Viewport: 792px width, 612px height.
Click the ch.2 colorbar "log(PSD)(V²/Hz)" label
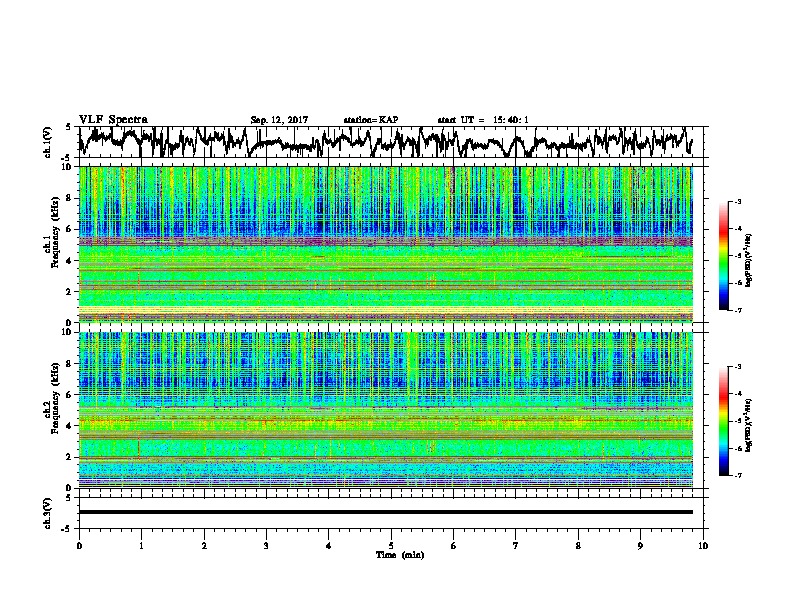(x=748, y=425)
